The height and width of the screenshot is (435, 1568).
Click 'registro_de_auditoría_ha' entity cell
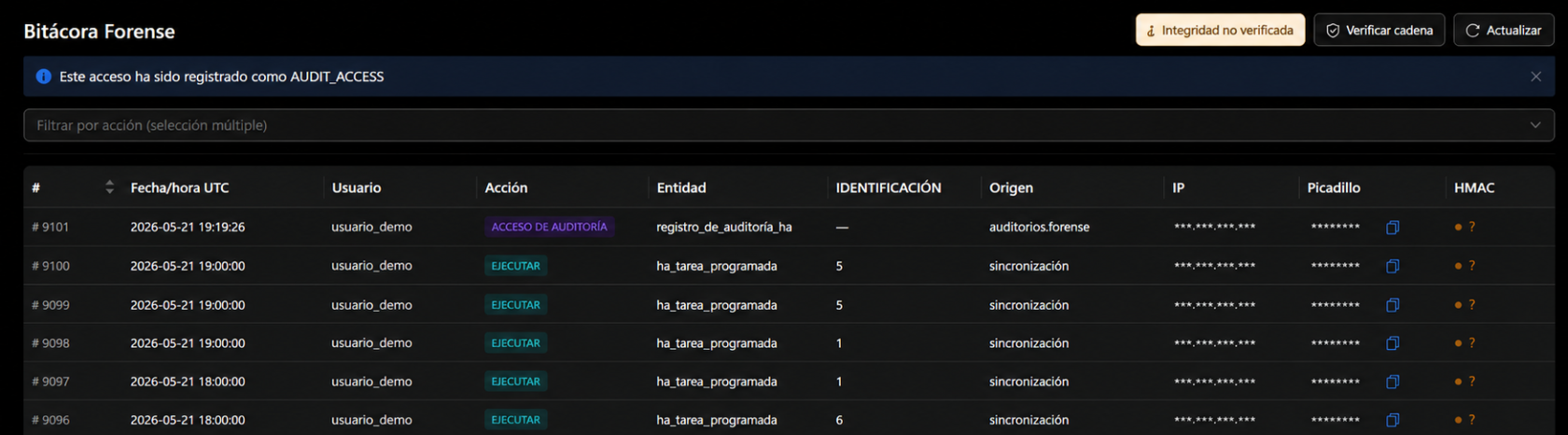pos(724,227)
